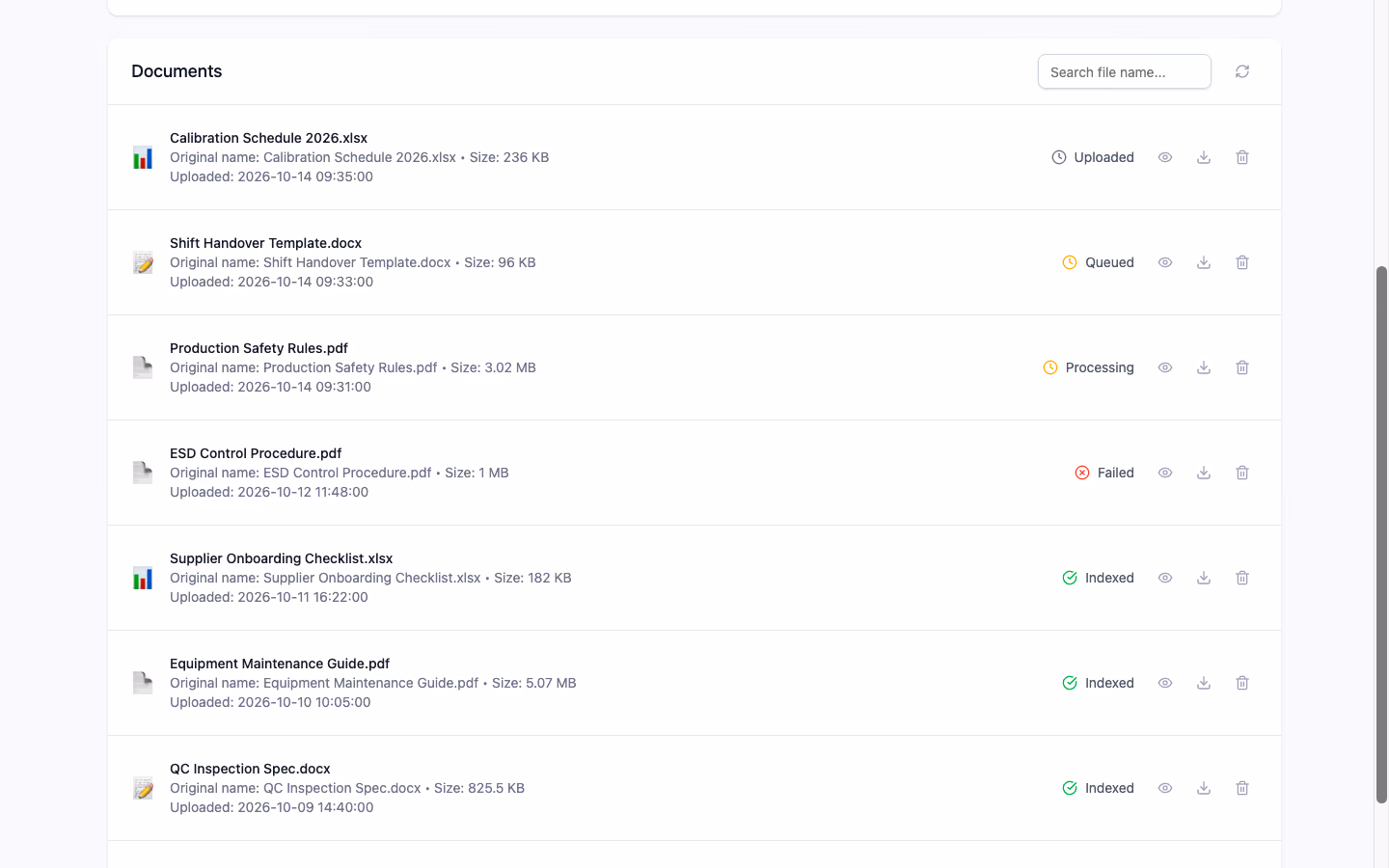The height and width of the screenshot is (868, 1389).
Task: Download Supplier Onboarding Checklist.xlsx
Action: [1204, 578]
